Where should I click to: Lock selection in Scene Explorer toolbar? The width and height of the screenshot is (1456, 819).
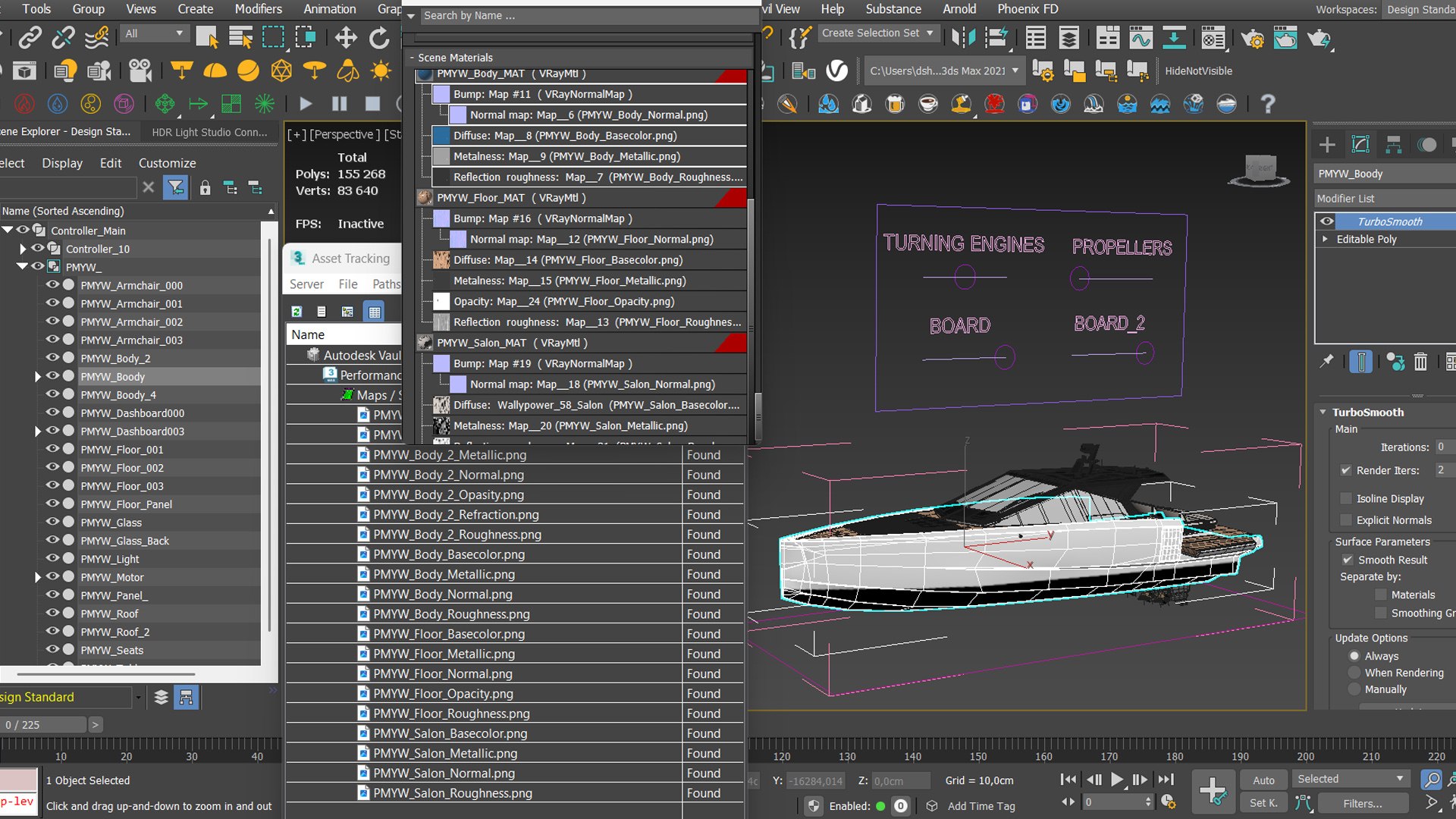205,187
